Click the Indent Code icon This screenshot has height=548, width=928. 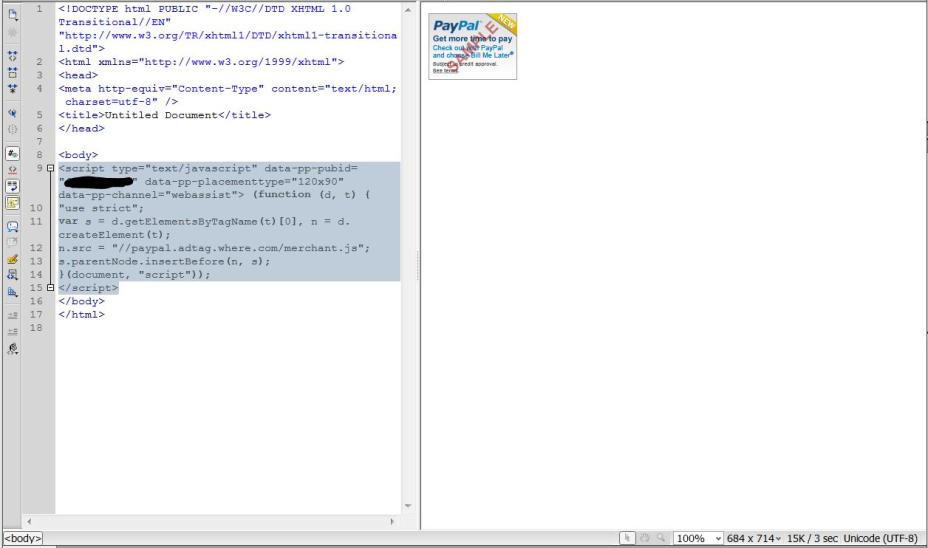12,315
